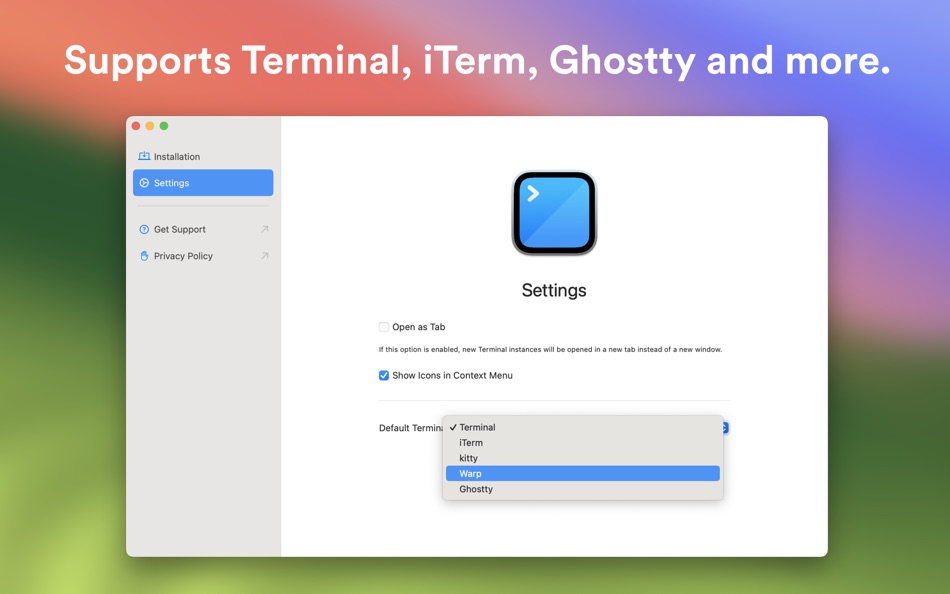Click the external arrow beside Get Support

click(264, 229)
